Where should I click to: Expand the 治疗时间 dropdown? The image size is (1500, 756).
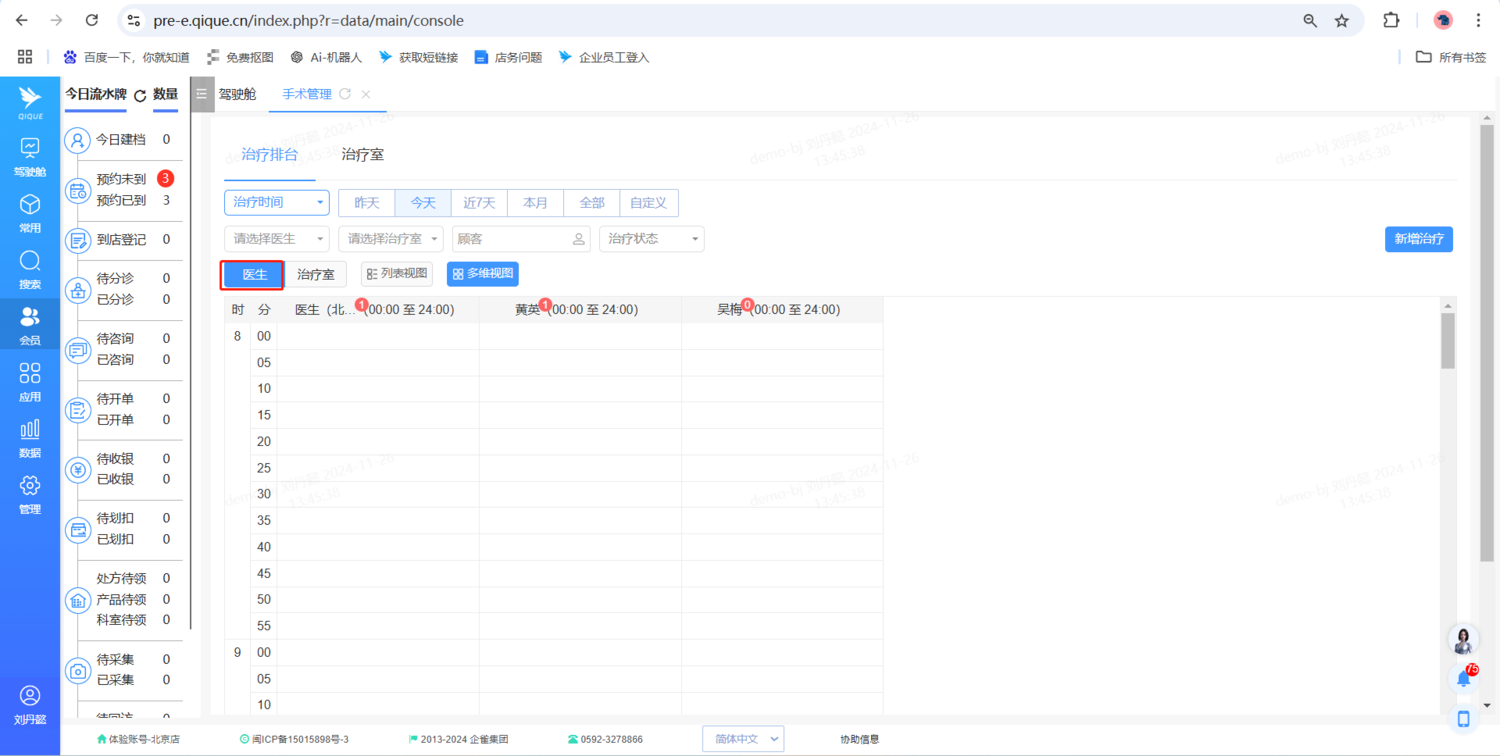coord(276,203)
